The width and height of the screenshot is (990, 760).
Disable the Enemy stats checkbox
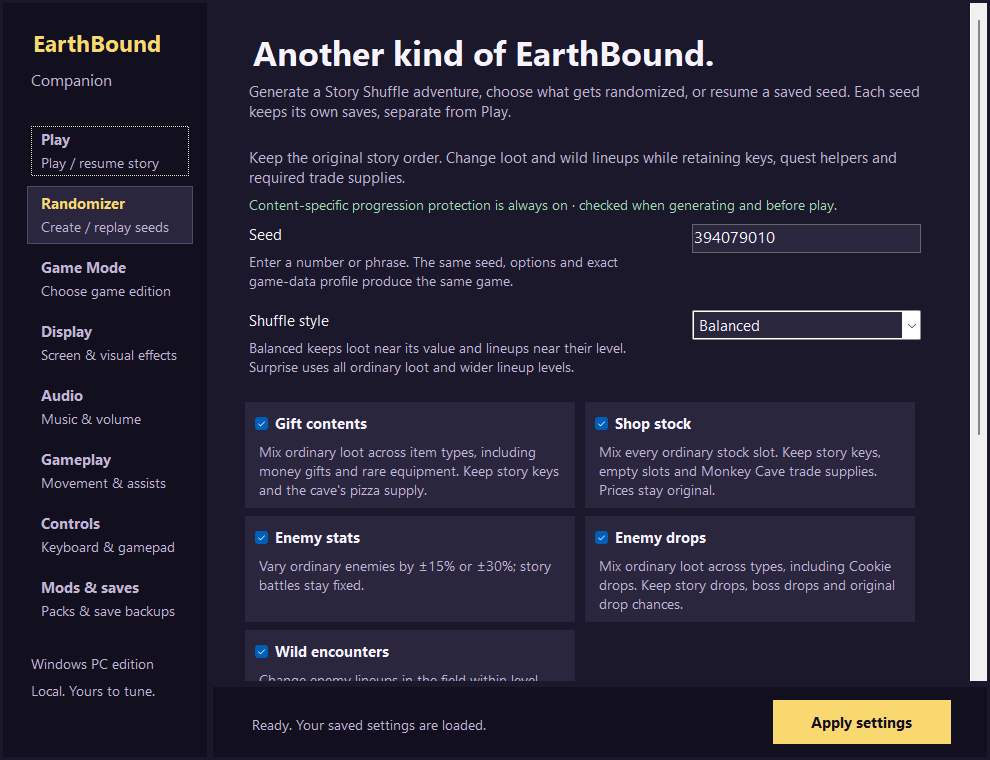(x=261, y=538)
